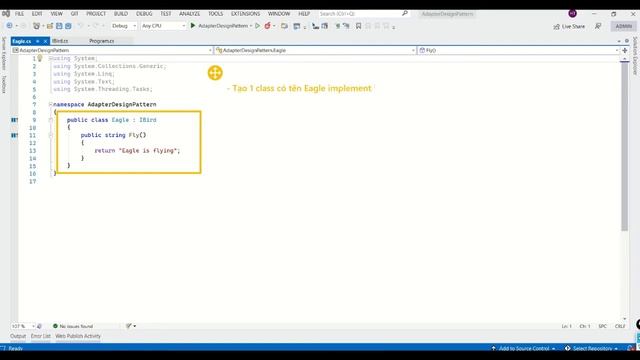Open the Any CPU platform dropdown
Viewport: 640px width, 360px height.
pos(163,26)
